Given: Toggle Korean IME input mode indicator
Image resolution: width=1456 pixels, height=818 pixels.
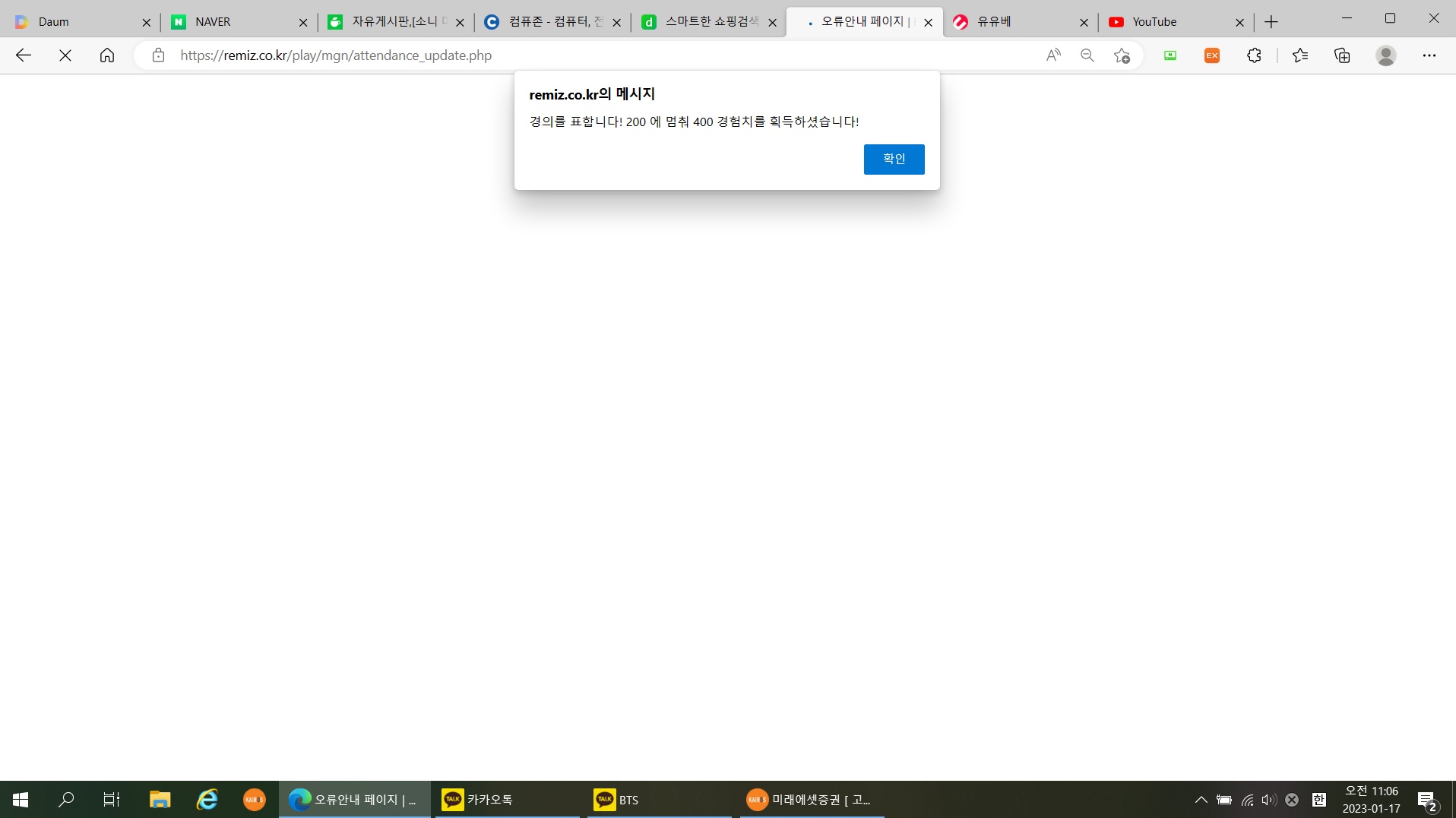Looking at the screenshot, I should 1319,799.
